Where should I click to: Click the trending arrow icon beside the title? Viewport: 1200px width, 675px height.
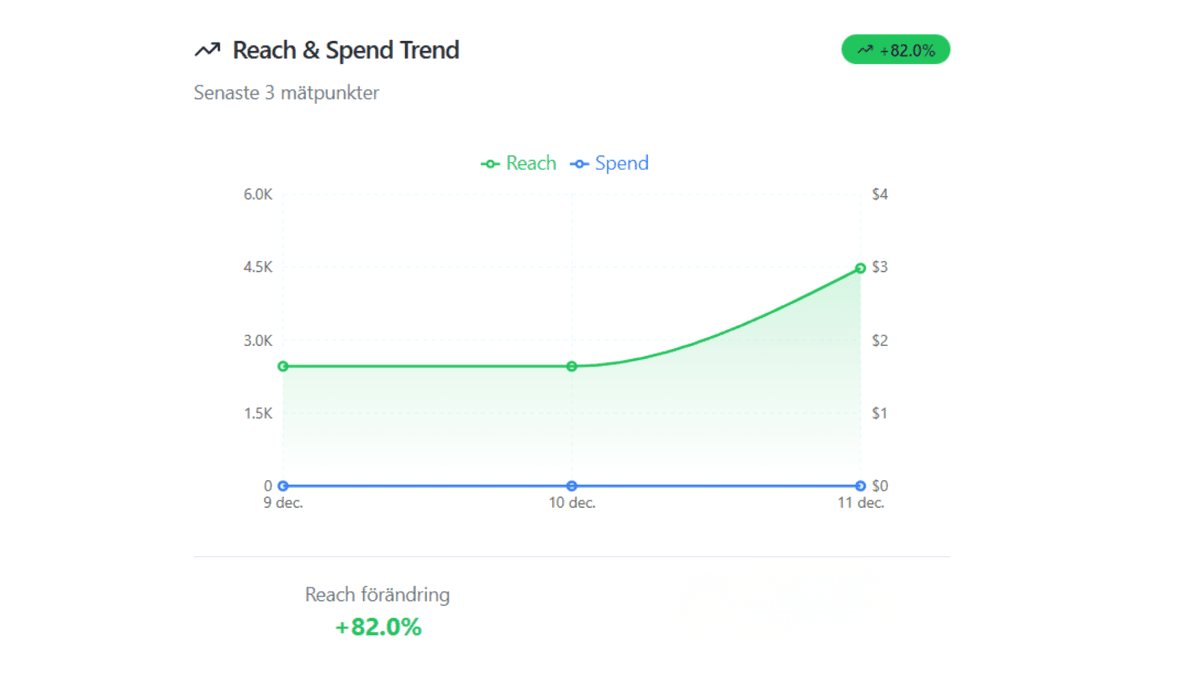[208, 48]
